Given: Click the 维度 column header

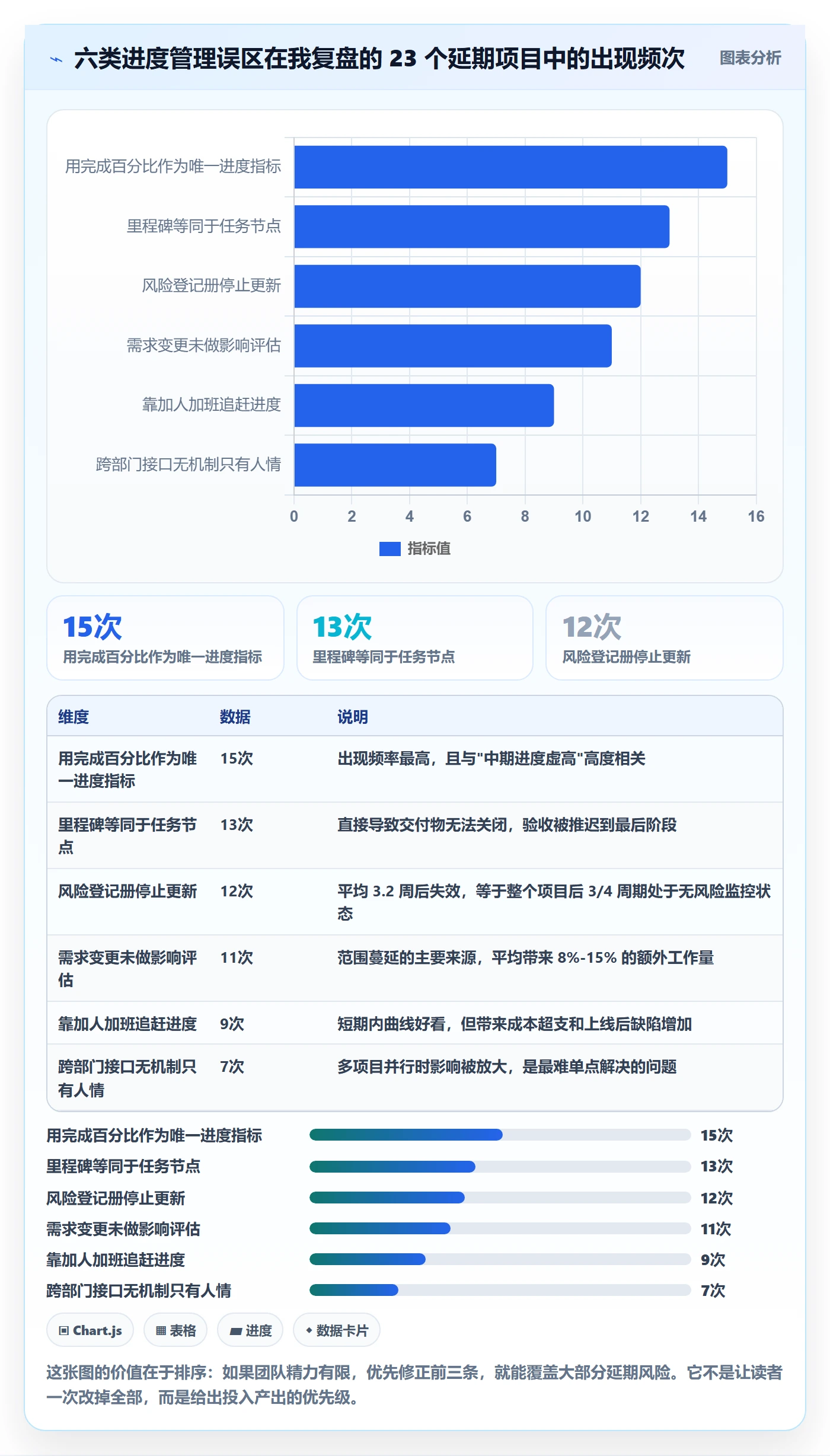Looking at the screenshot, I should tap(74, 717).
